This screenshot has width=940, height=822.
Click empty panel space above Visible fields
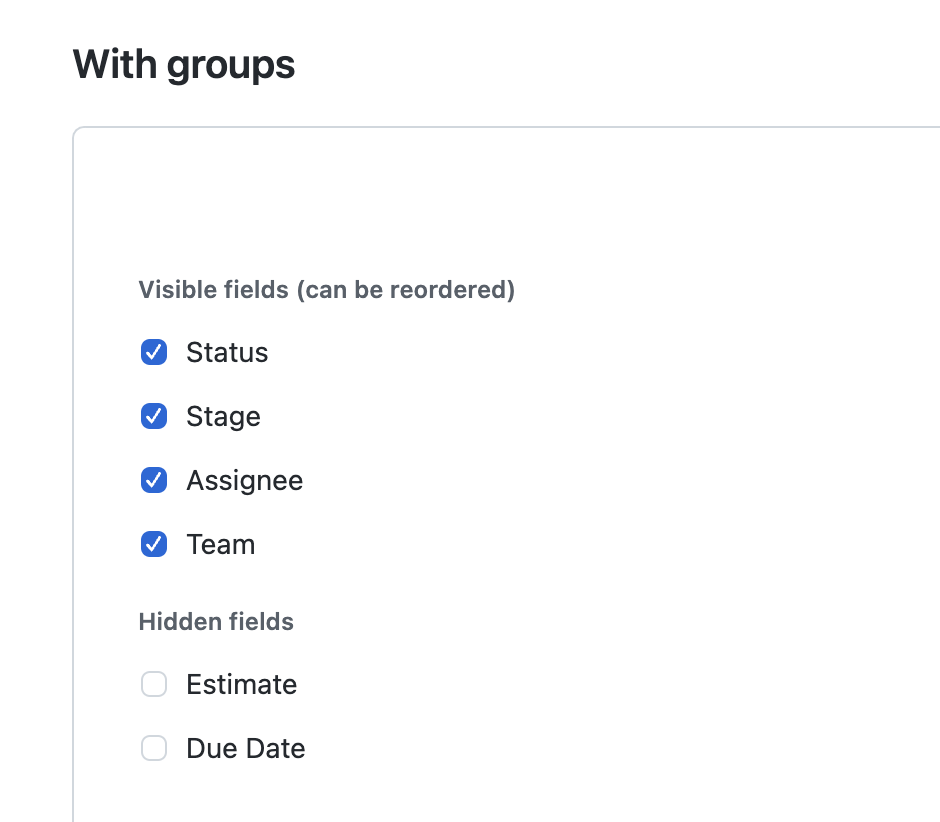point(500,200)
